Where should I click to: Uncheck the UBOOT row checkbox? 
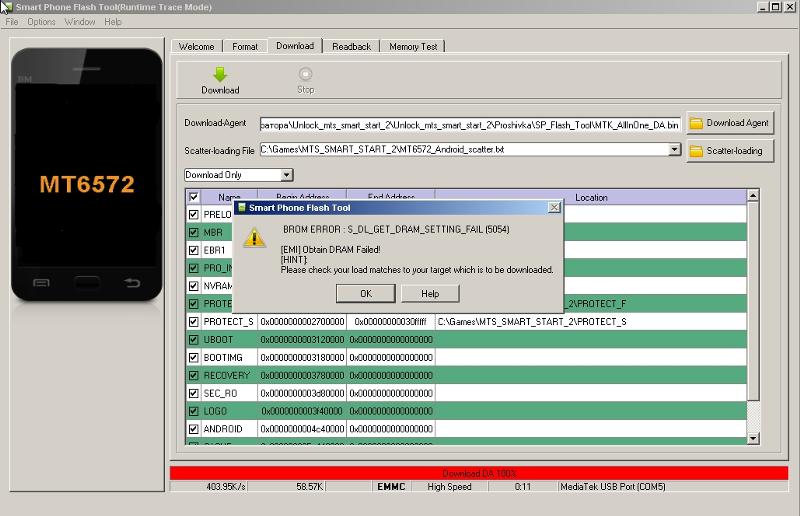(193, 339)
